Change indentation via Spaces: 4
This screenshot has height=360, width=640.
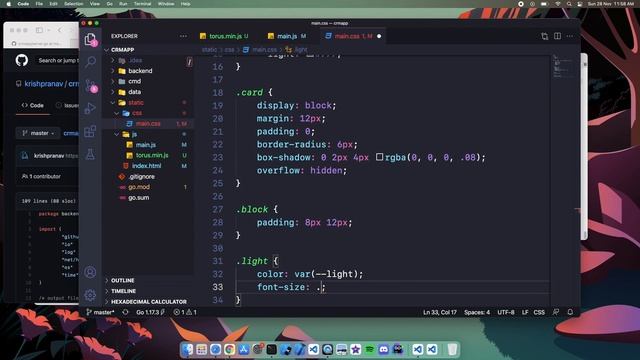coord(477,312)
